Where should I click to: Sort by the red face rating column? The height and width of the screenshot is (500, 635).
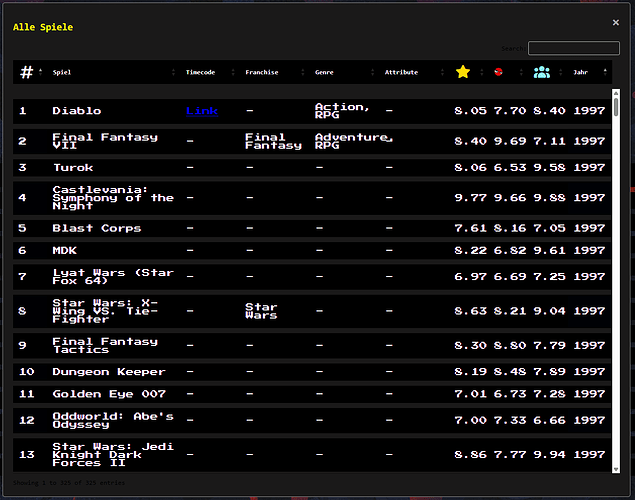click(498, 72)
